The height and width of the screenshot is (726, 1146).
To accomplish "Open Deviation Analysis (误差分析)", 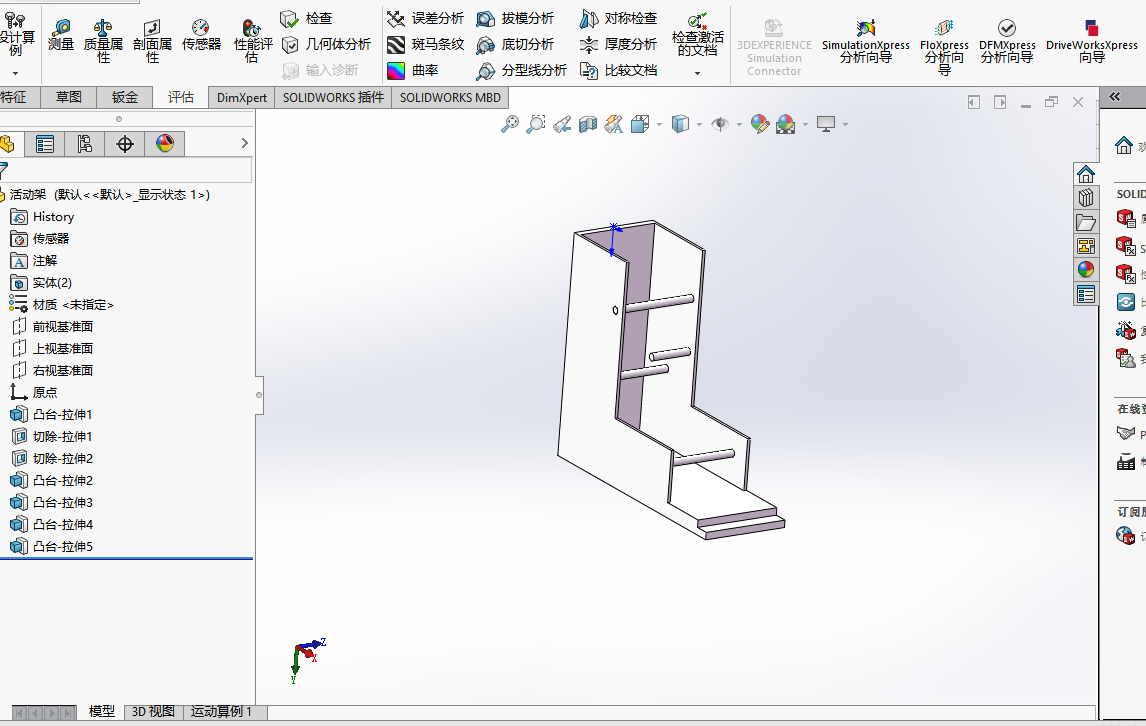I will click(x=425, y=18).
